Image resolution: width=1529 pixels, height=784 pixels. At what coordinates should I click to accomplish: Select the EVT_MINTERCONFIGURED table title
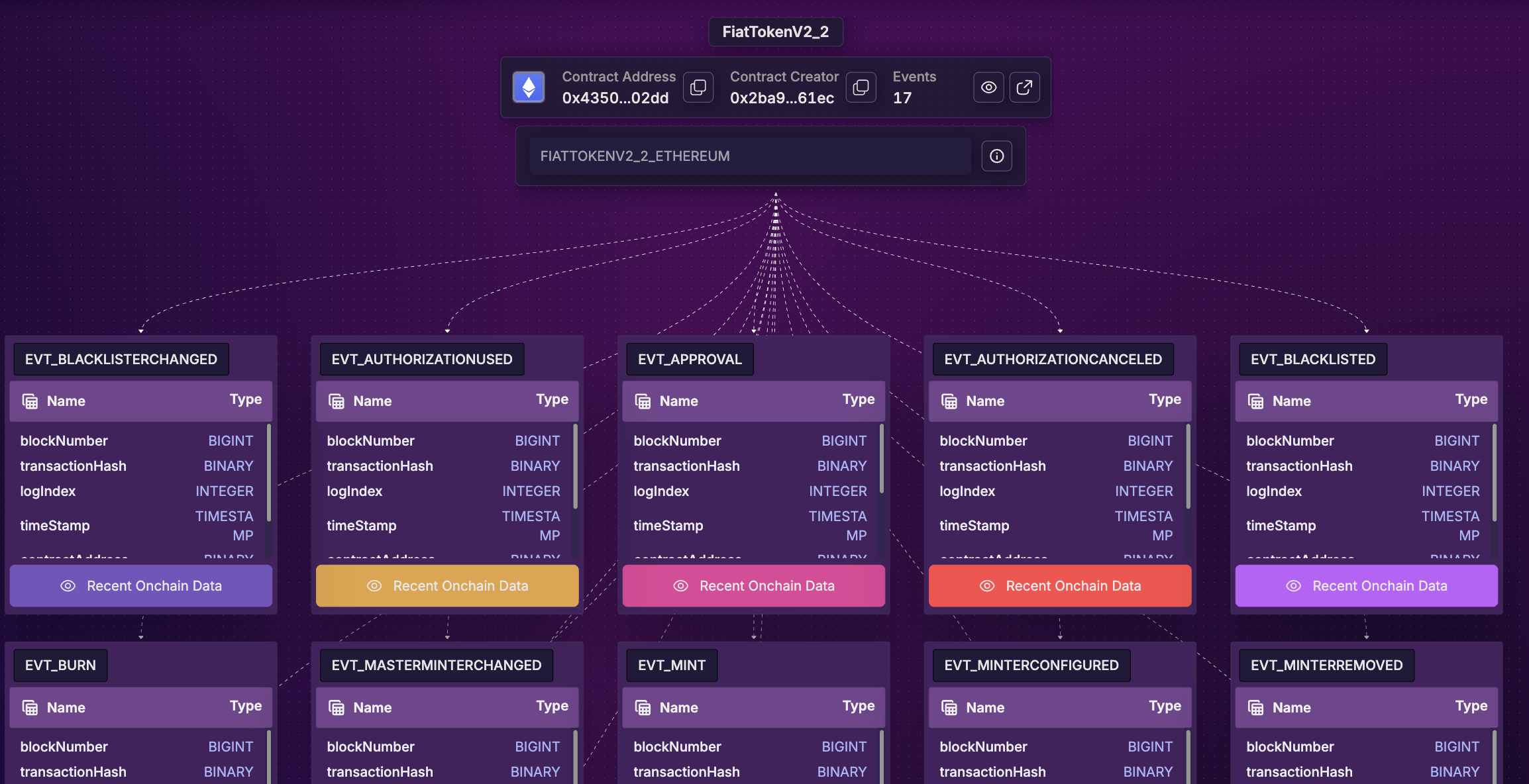click(x=1031, y=665)
